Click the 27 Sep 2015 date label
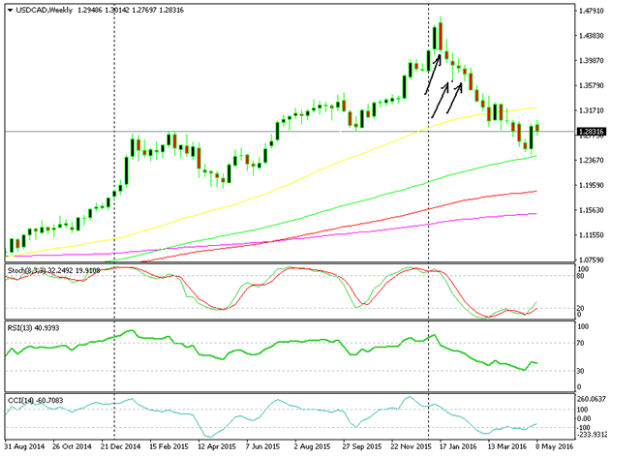This screenshot has height=456, width=627. click(362, 446)
